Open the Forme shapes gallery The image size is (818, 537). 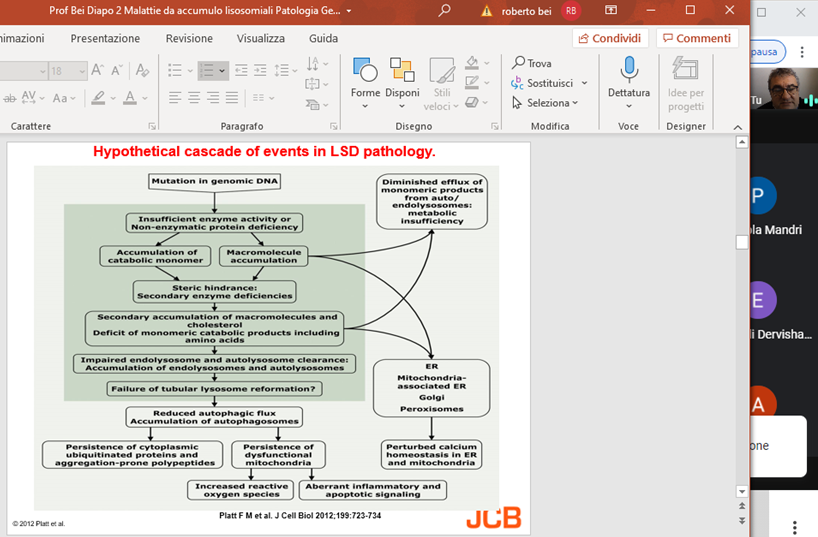[x=365, y=83]
